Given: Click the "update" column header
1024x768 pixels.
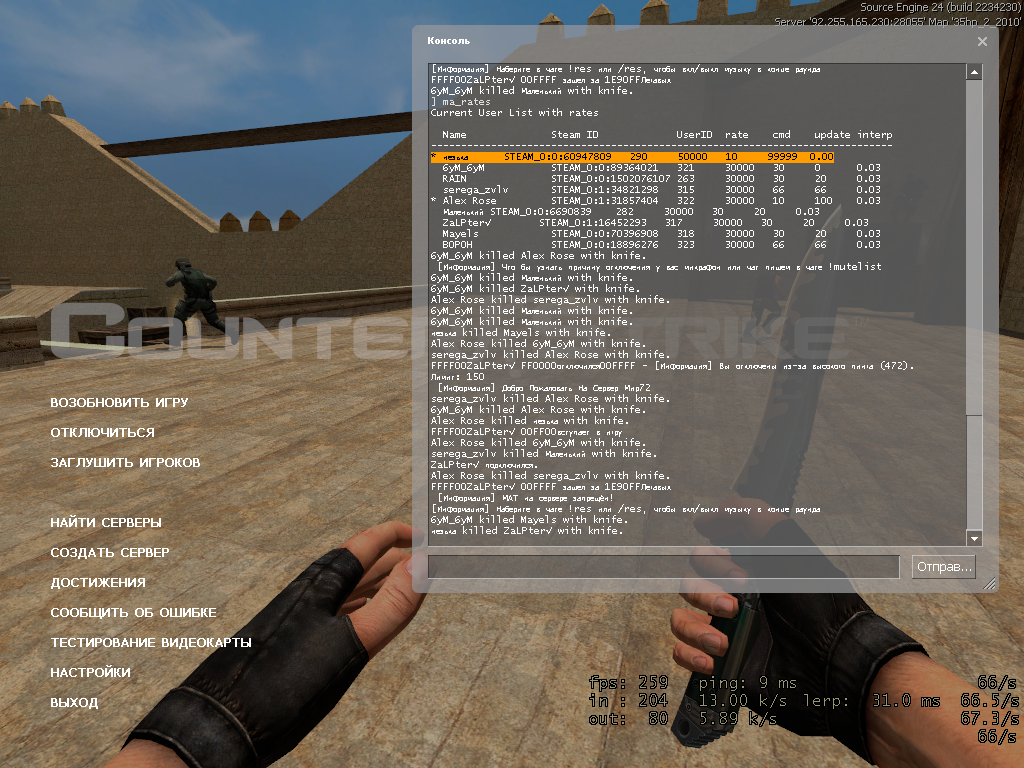Looking at the screenshot, I should tap(832, 135).
